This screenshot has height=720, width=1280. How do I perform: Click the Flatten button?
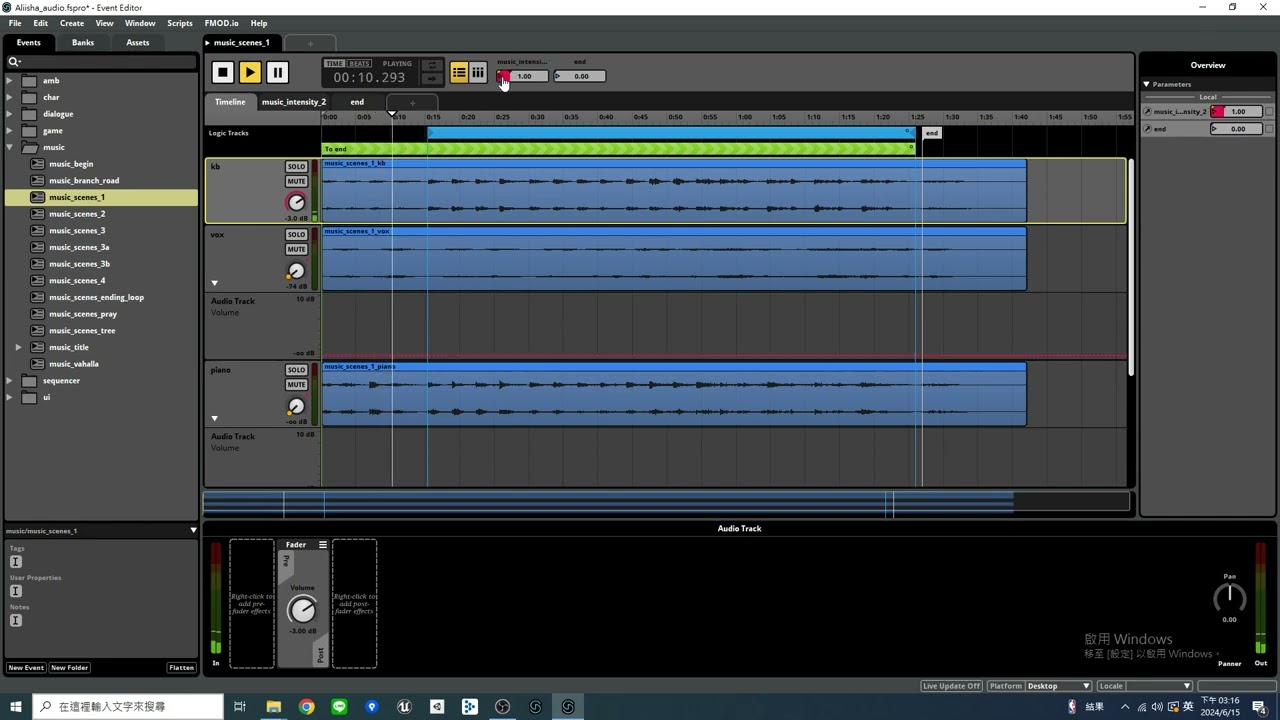click(181, 668)
